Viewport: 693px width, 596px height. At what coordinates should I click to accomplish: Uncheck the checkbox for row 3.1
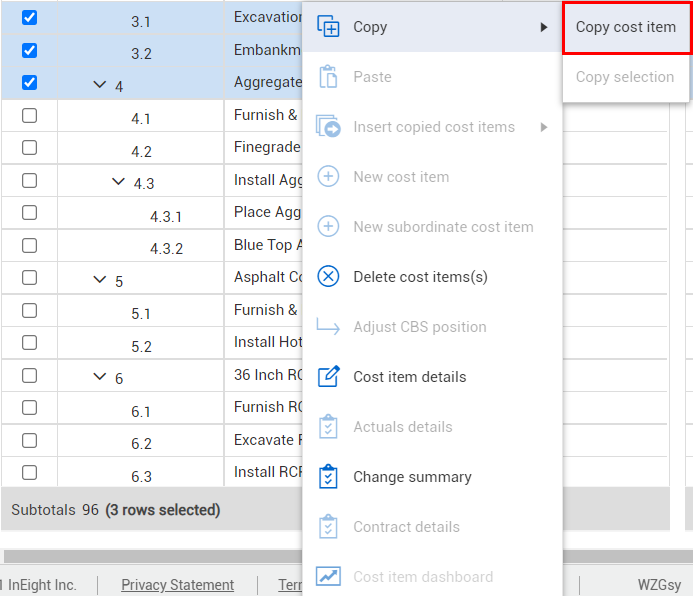pyautogui.click(x=29, y=18)
